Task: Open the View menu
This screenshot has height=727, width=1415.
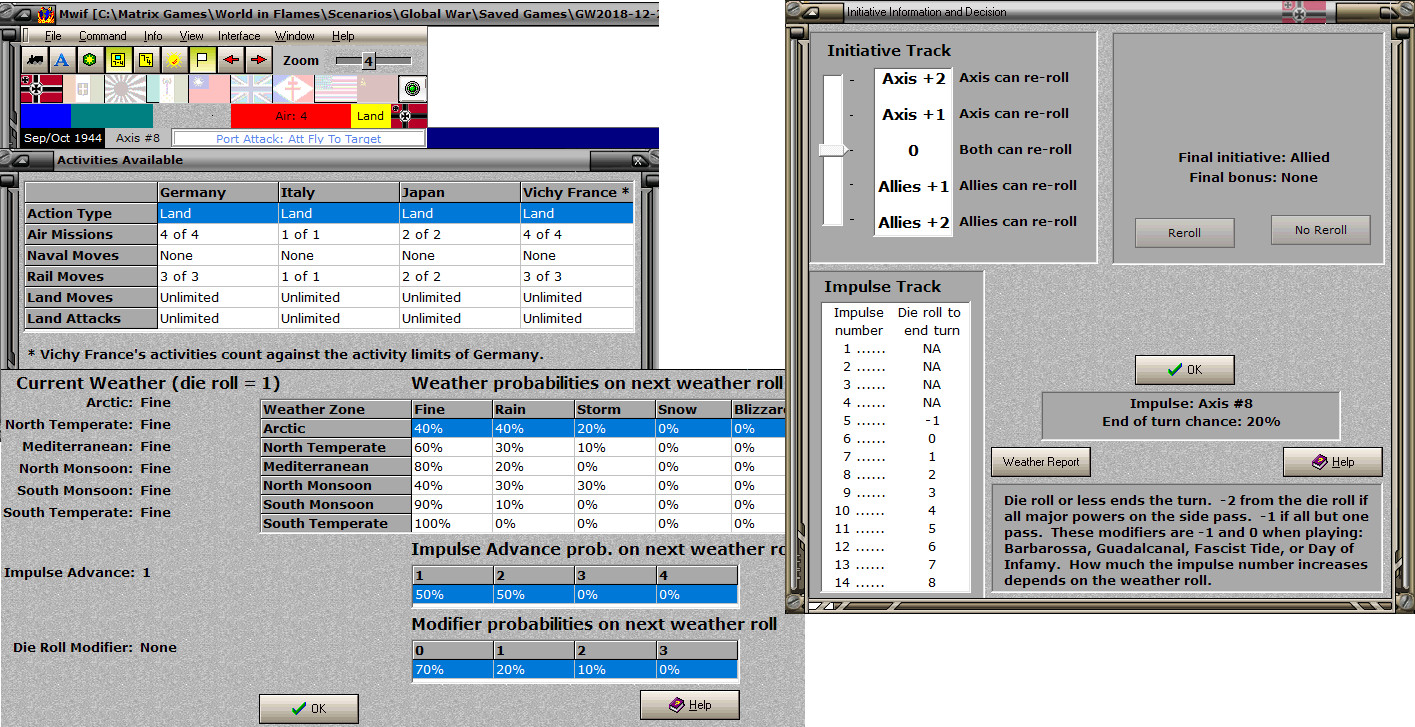Action: point(191,36)
